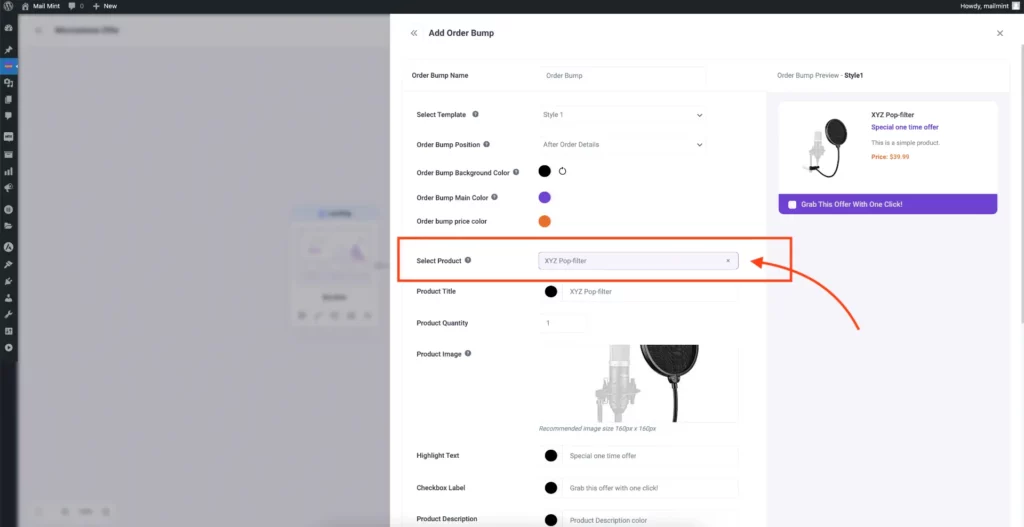
Task: Click the play-circle icon at the sidebar bottom
Action: (8, 347)
